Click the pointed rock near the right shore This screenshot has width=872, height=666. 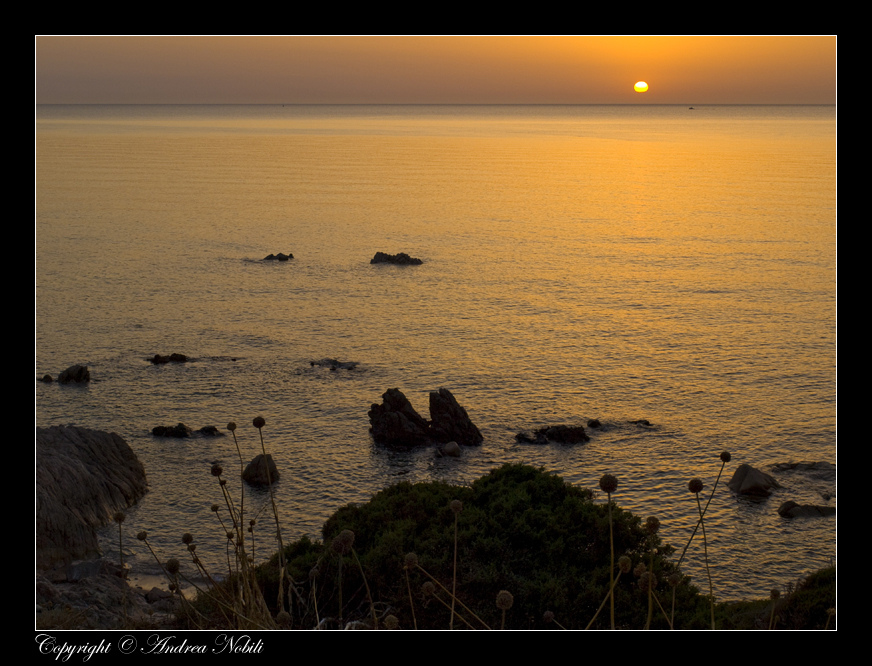point(752,480)
